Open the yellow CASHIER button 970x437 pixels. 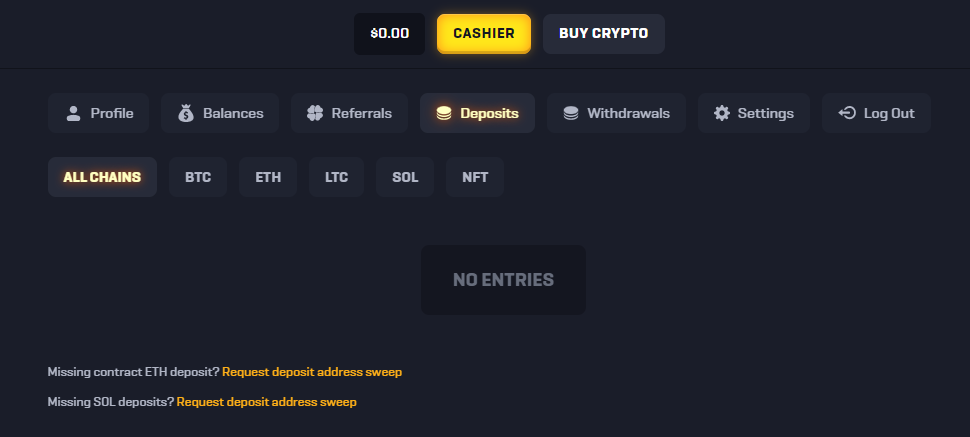coord(484,33)
